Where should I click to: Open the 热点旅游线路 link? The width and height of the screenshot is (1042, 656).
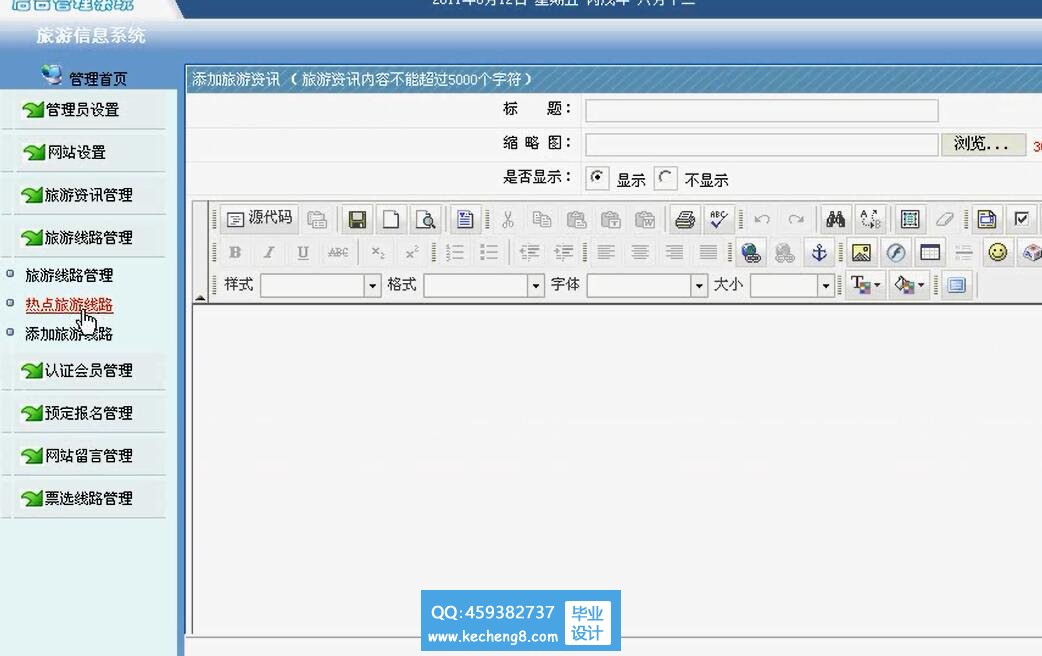point(69,304)
